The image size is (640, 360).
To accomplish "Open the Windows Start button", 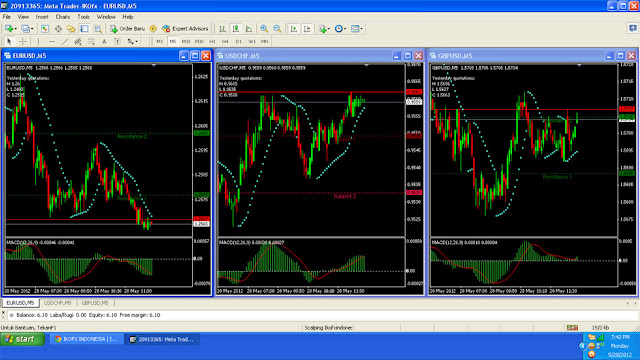I will tap(22, 339).
